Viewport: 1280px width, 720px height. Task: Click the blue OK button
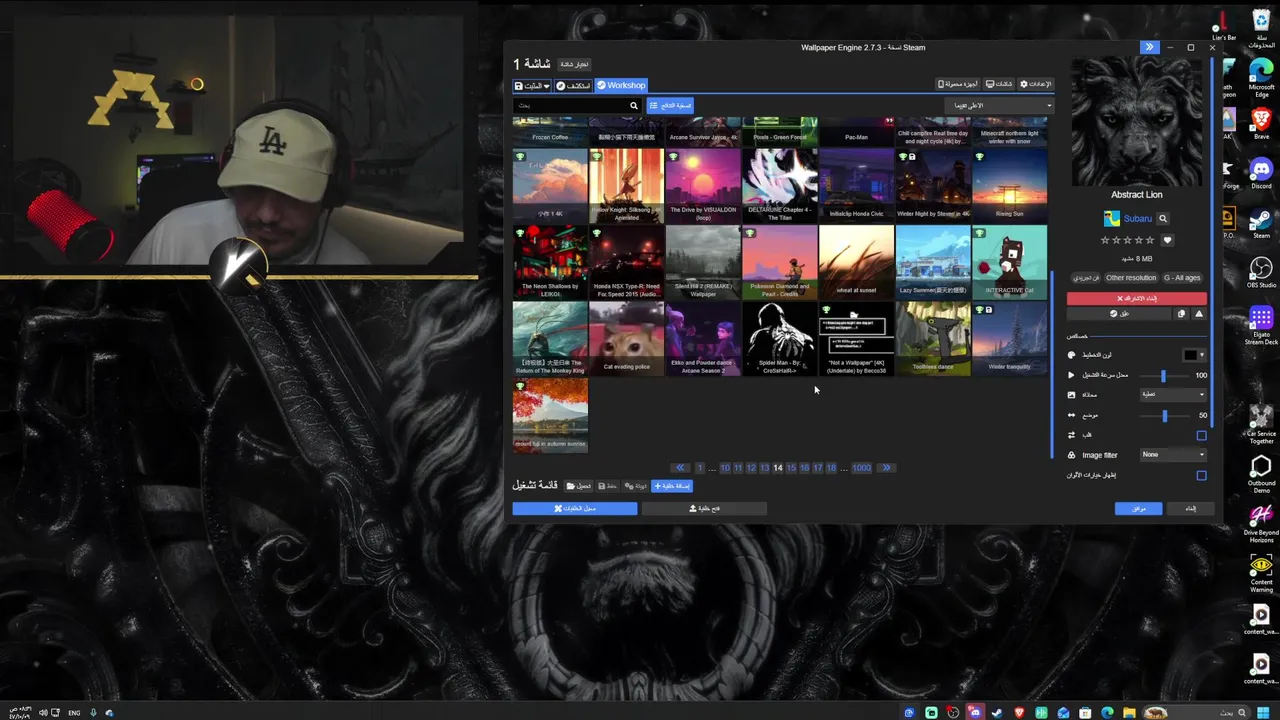[x=1139, y=509]
